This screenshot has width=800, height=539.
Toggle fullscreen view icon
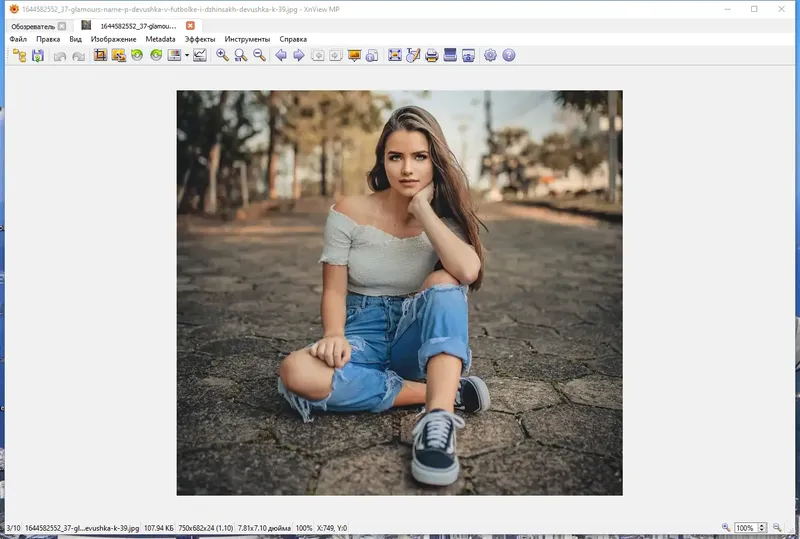click(x=395, y=56)
